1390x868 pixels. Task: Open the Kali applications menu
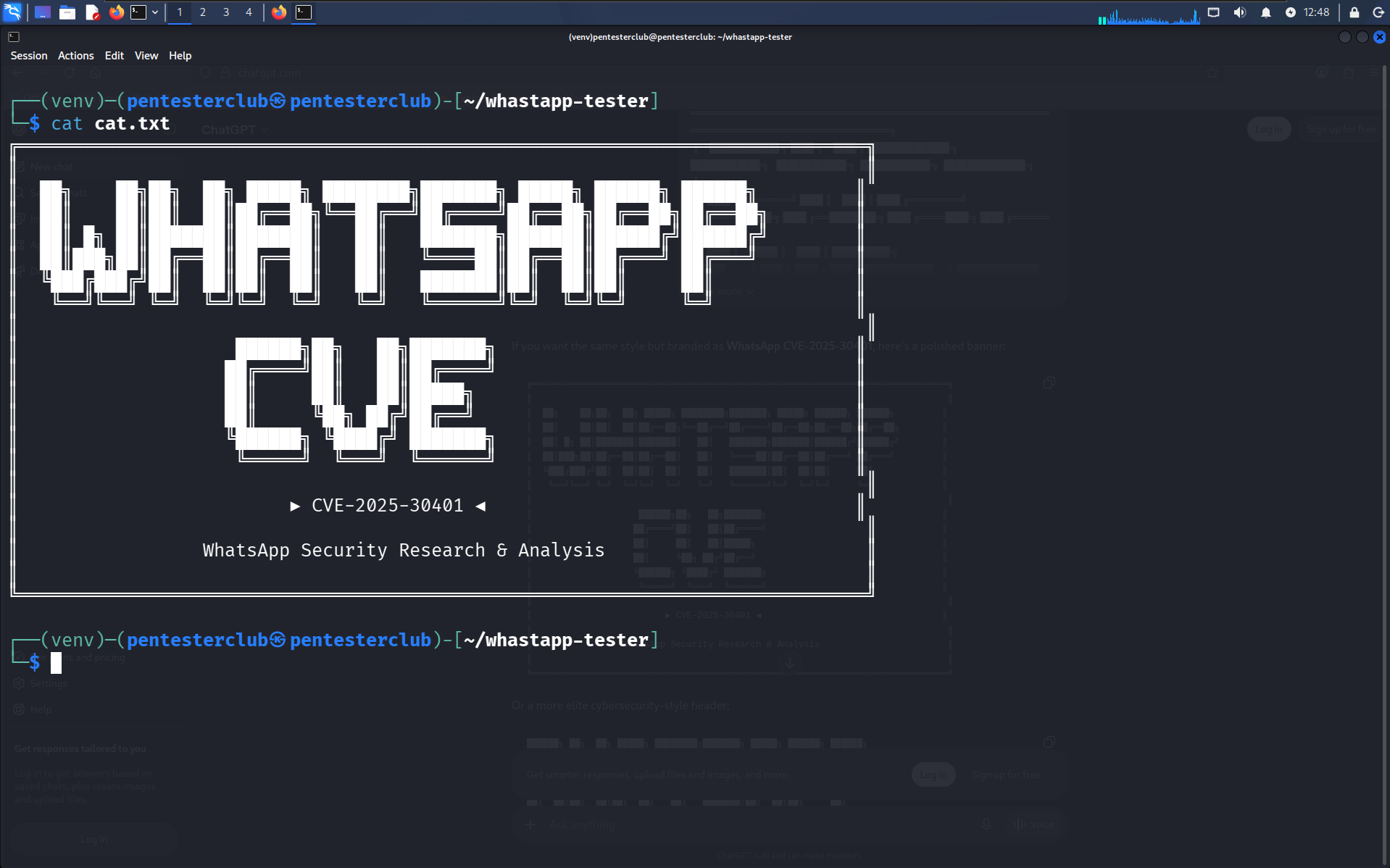[x=13, y=12]
